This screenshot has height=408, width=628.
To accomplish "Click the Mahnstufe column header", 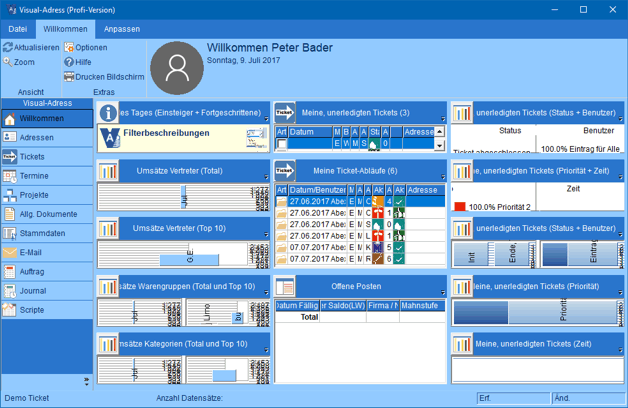I will [x=422, y=305].
